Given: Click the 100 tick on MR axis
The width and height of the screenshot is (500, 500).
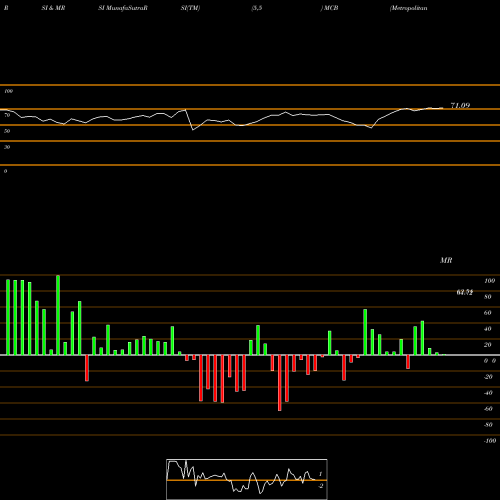Looking at the screenshot, I should tap(490, 281).
